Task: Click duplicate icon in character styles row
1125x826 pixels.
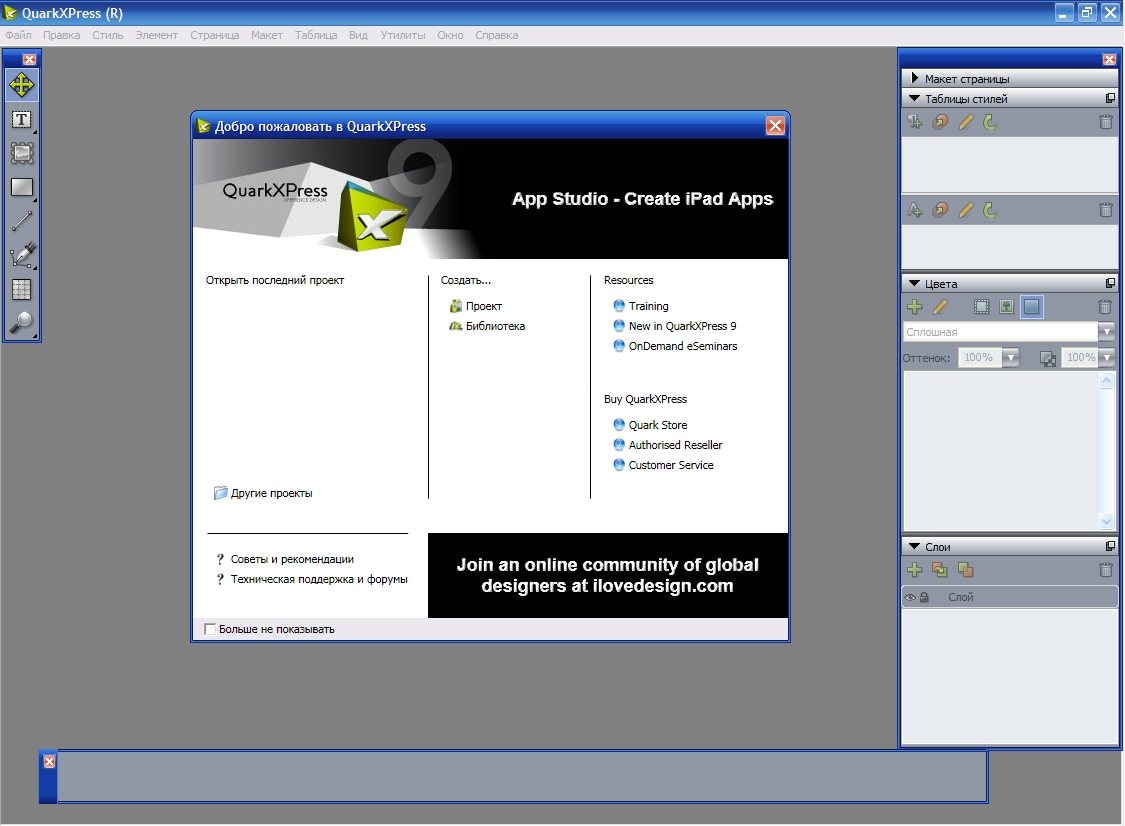Action: click(940, 210)
